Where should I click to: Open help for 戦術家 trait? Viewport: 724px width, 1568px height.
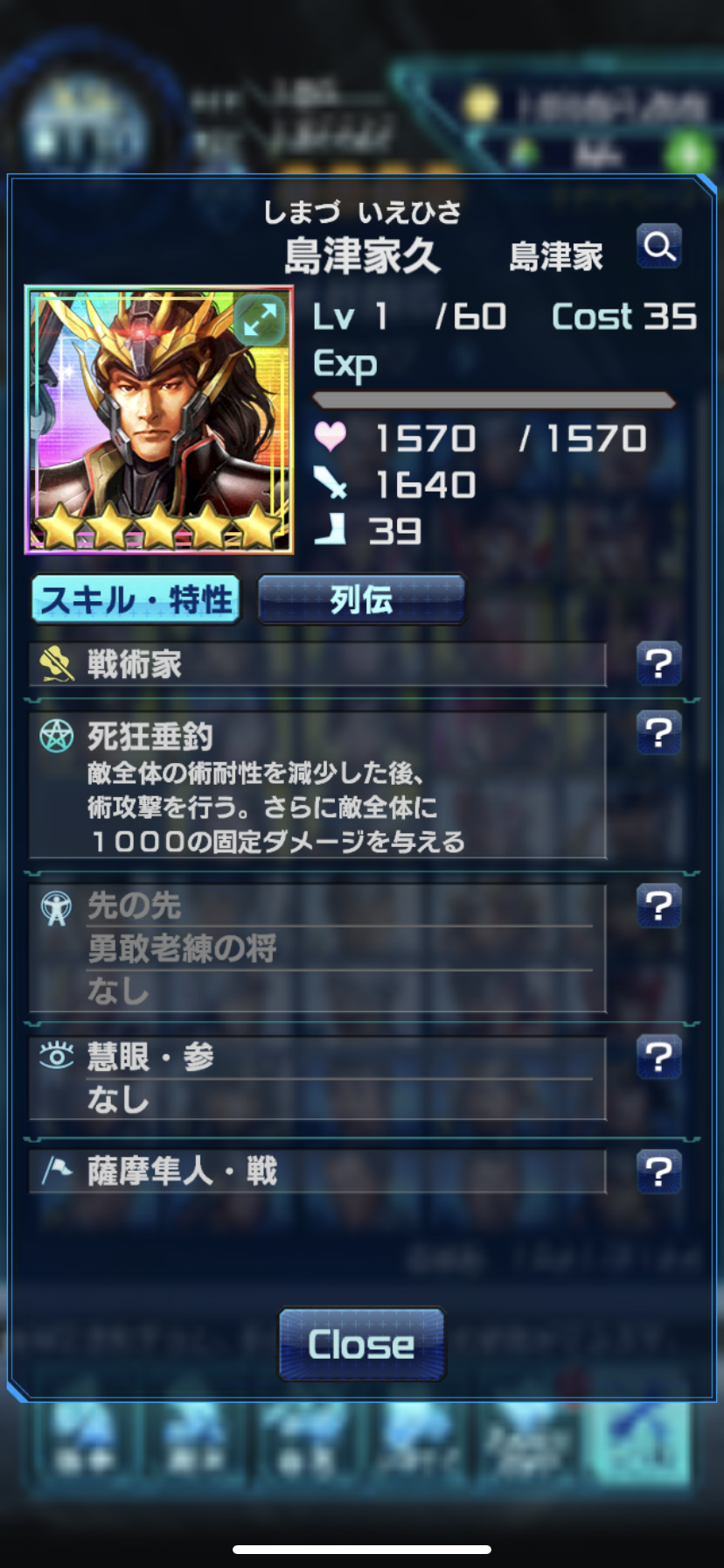[x=659, y=664]
